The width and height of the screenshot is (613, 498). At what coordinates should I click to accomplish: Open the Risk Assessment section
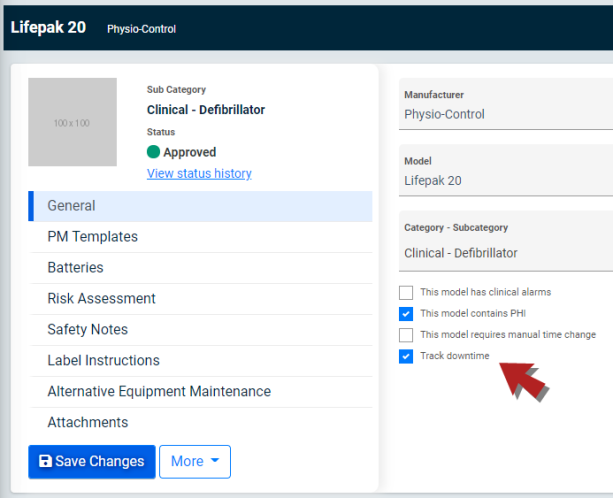[x=201, y=299]
